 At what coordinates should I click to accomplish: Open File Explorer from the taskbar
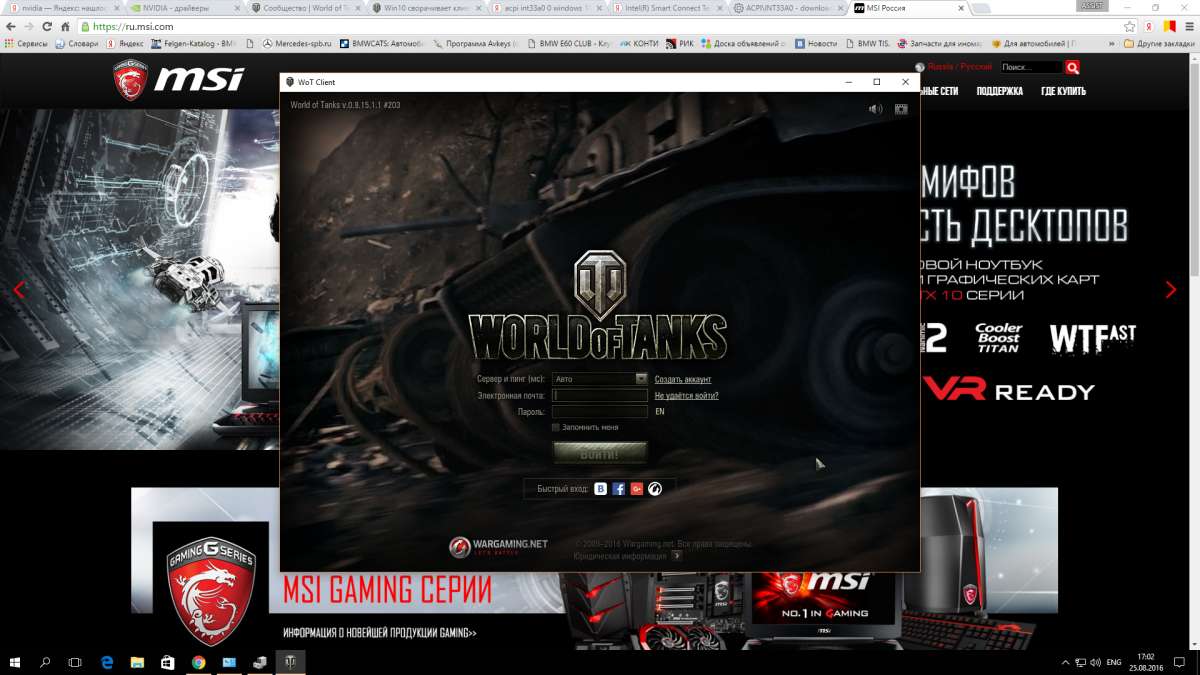point(137,662)
